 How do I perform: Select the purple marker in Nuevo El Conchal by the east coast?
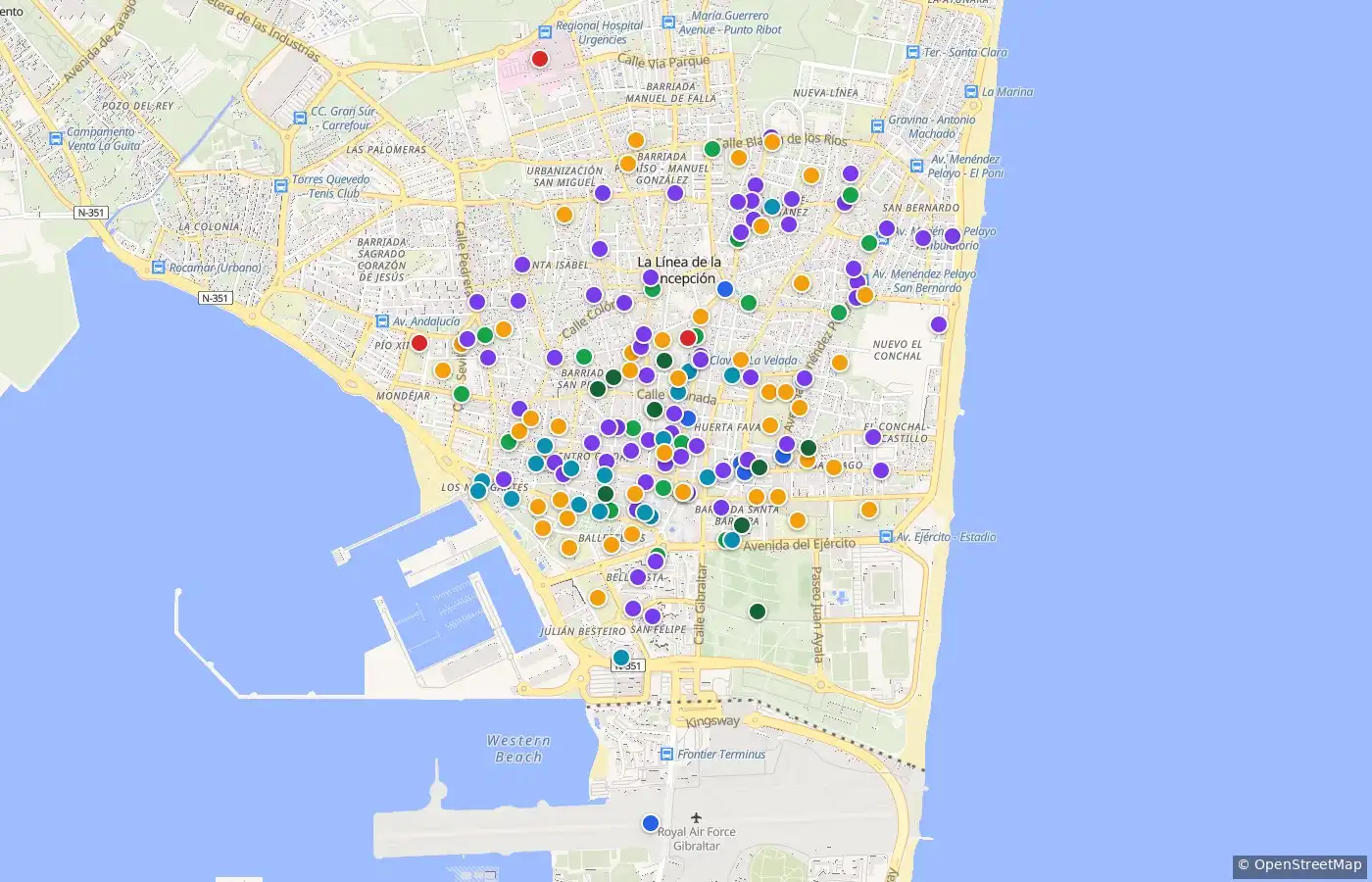pos(939,324)
